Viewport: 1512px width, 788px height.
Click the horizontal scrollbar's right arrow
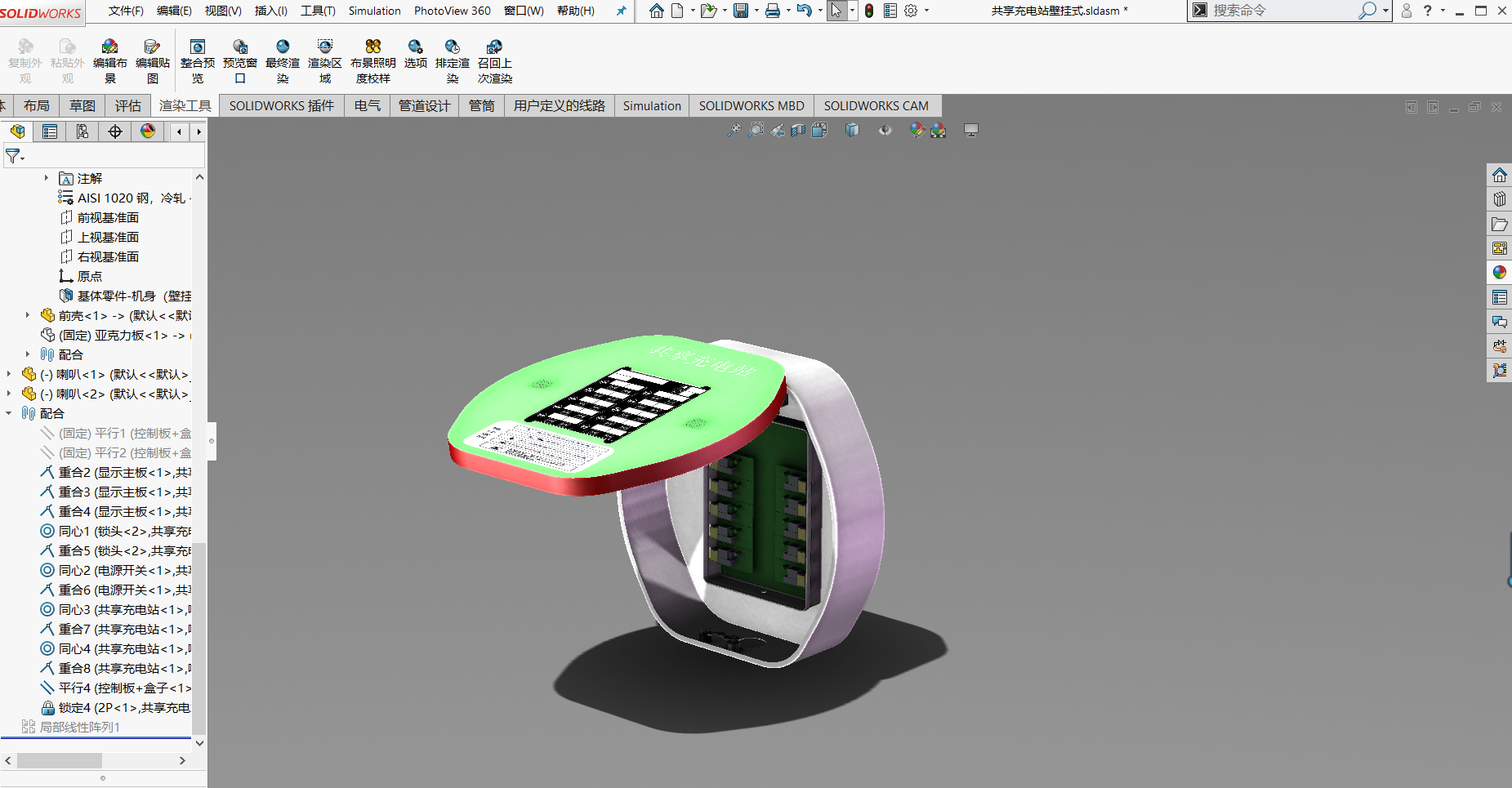[182, 760]
